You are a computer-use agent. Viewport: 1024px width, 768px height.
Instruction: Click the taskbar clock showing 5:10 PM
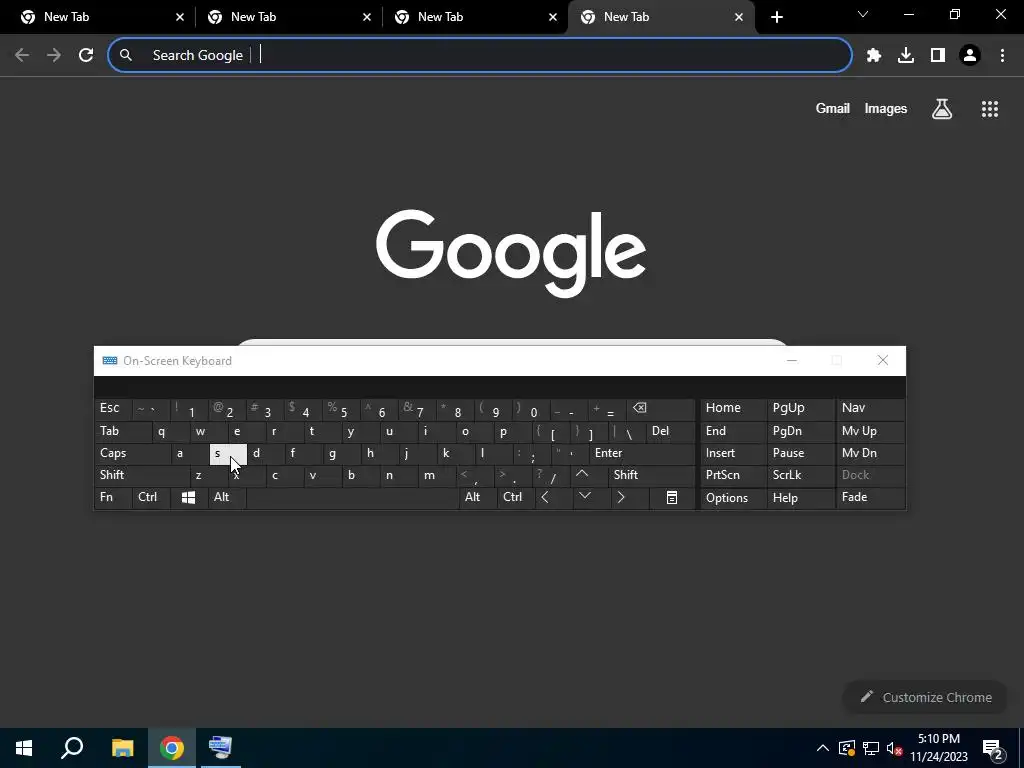(x=938, y=748)
